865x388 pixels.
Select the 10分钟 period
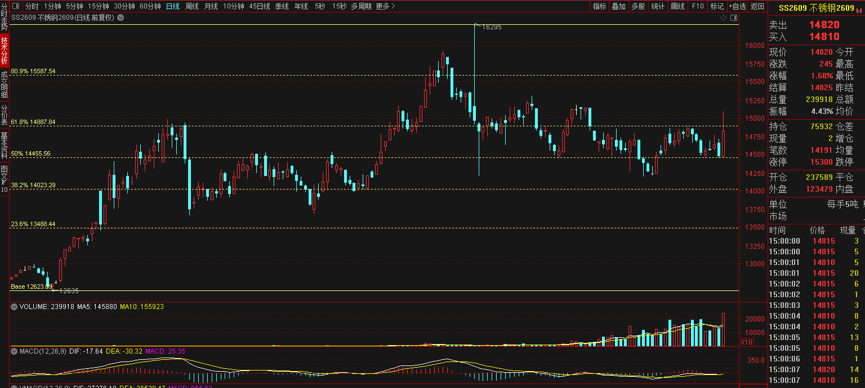(234, 7)
